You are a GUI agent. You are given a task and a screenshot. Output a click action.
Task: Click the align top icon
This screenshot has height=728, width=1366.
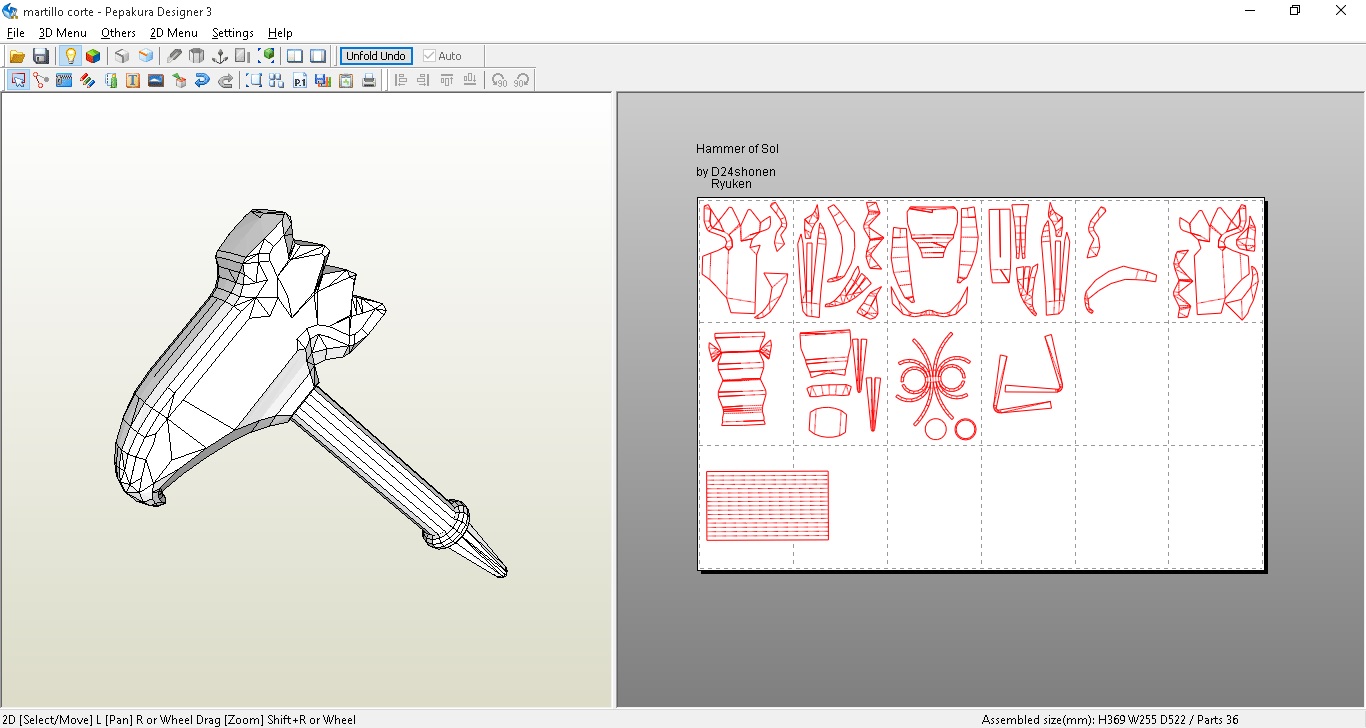[x=446, y=80]
